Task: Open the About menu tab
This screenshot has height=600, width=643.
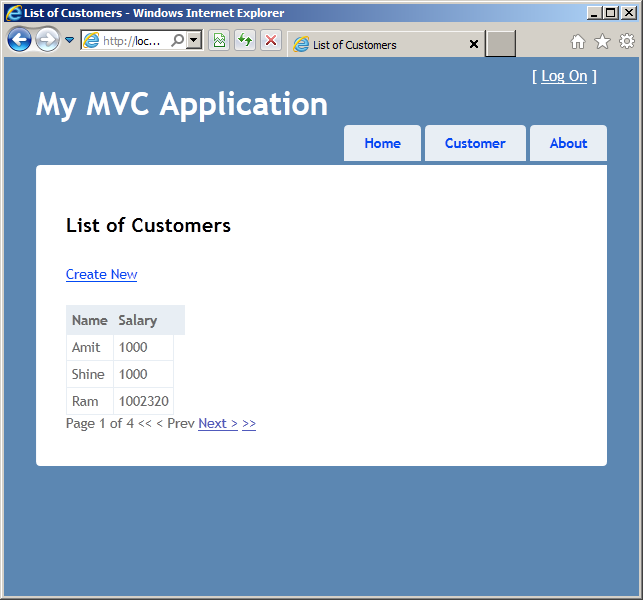Action: pos(568,143)
